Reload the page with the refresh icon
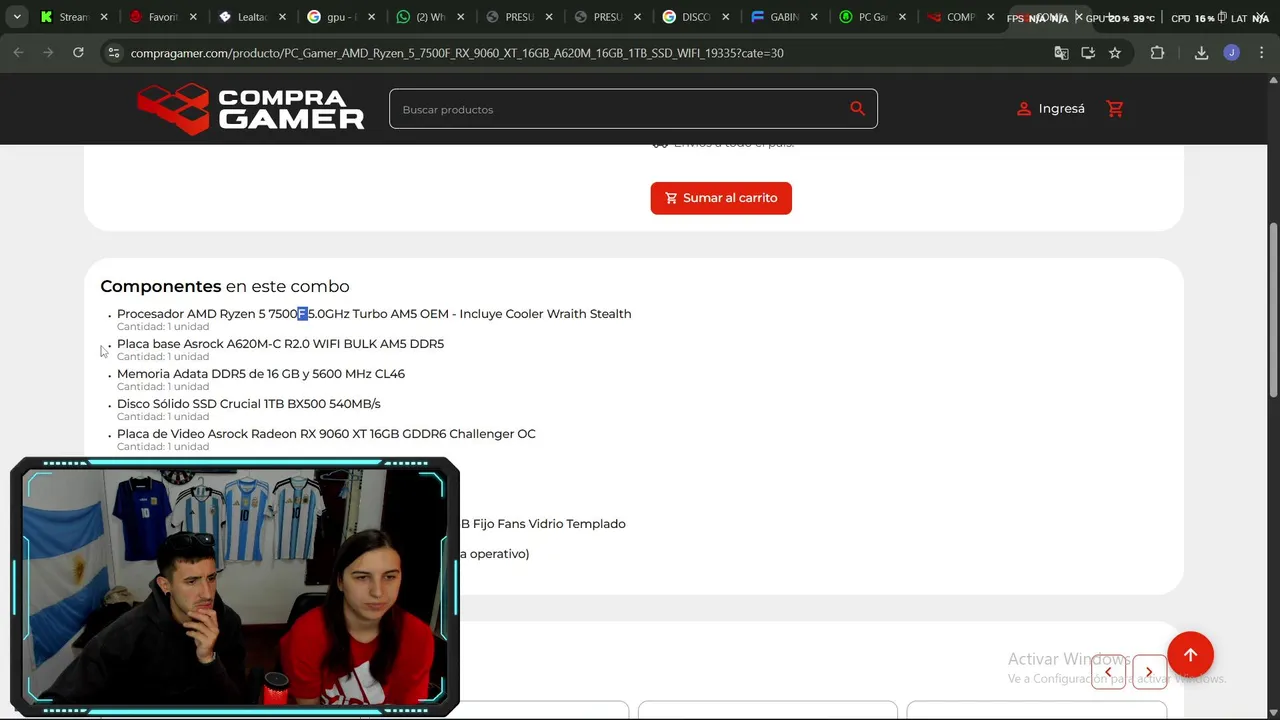This screenshot has width=1280, height=720. pyautogui.click(x=78, y=53)
